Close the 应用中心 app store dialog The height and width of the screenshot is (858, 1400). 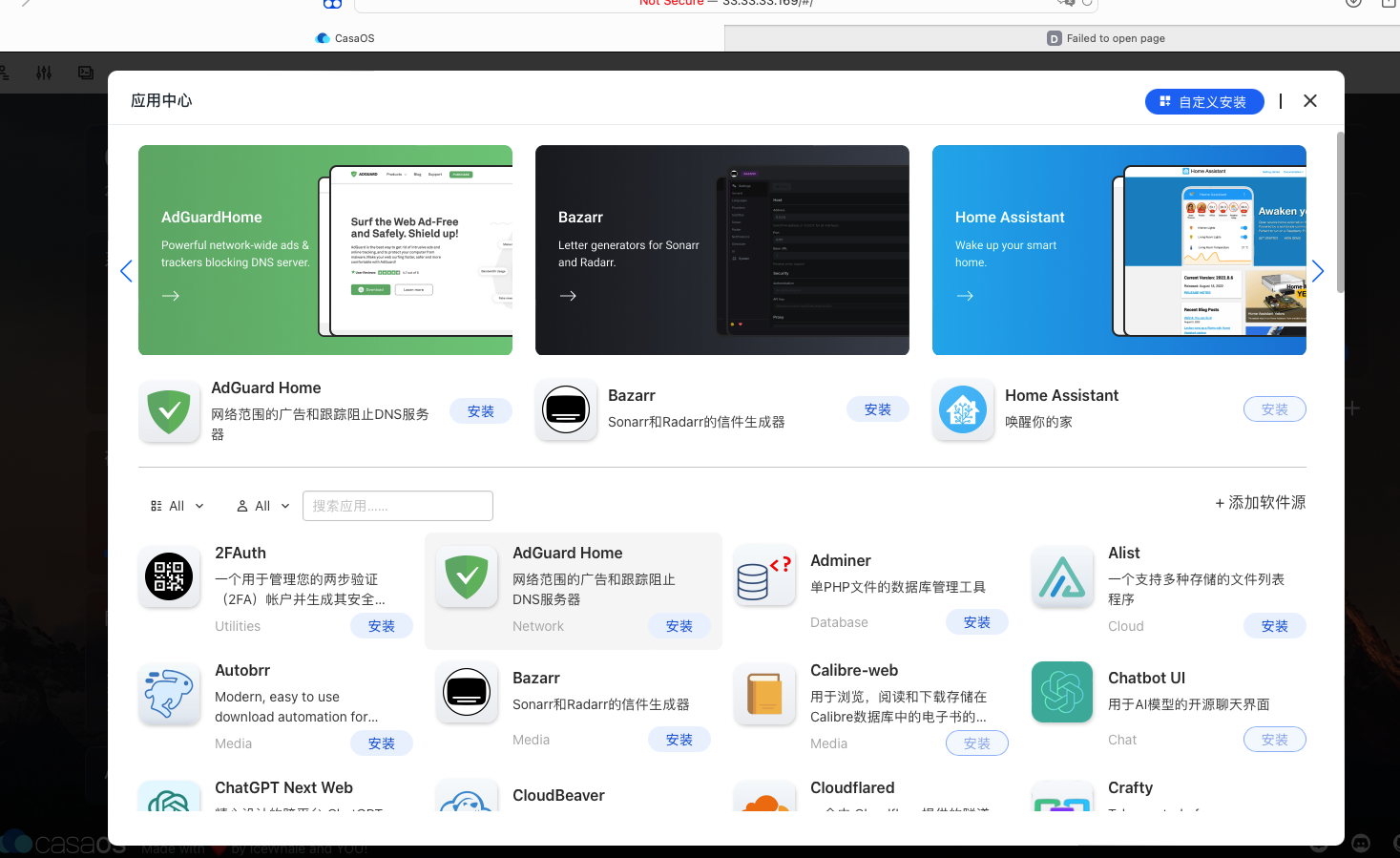1310,101
